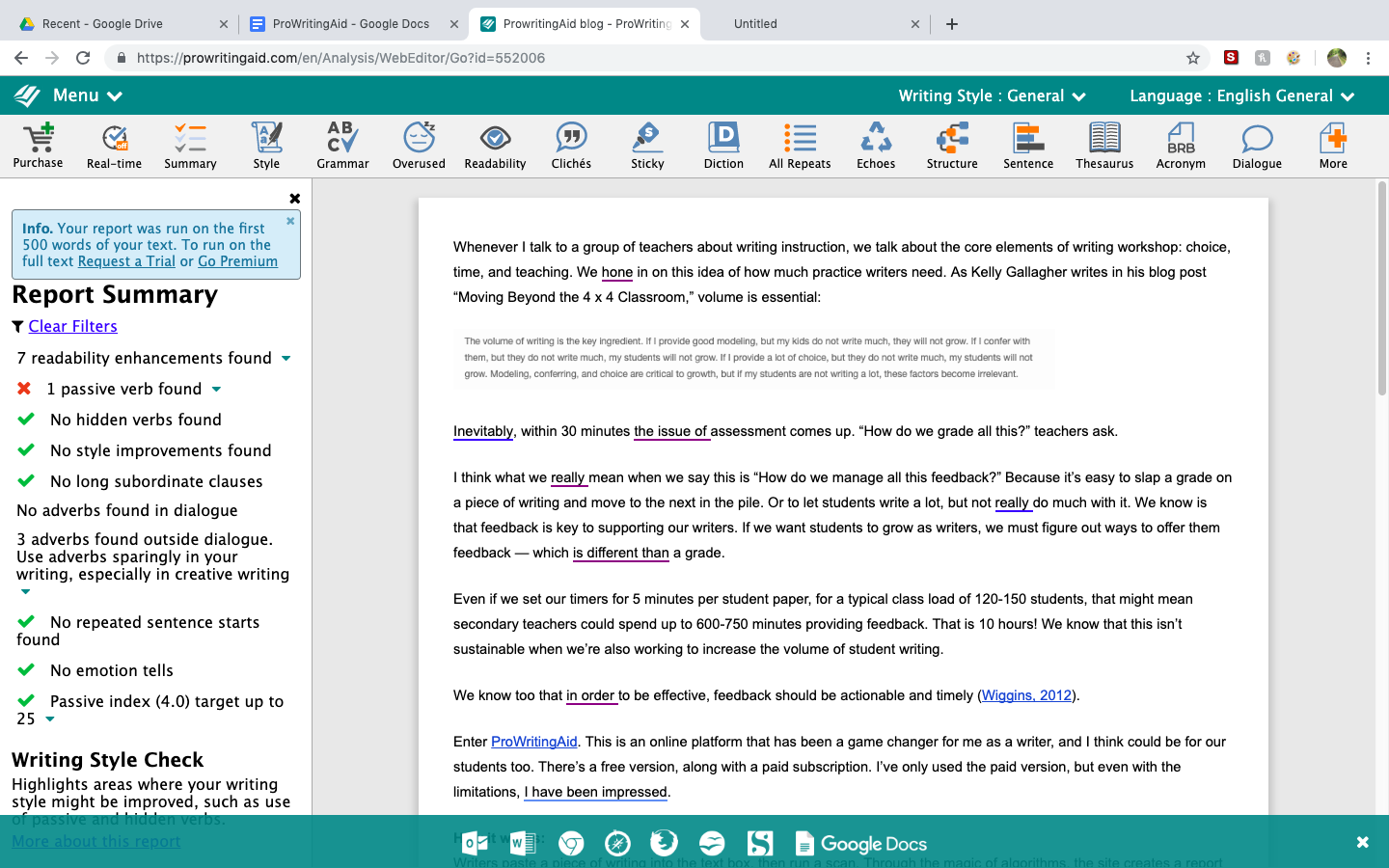1389x868 pixels.
Task: Open the Sentence length report
Action: coord(1028,145)
